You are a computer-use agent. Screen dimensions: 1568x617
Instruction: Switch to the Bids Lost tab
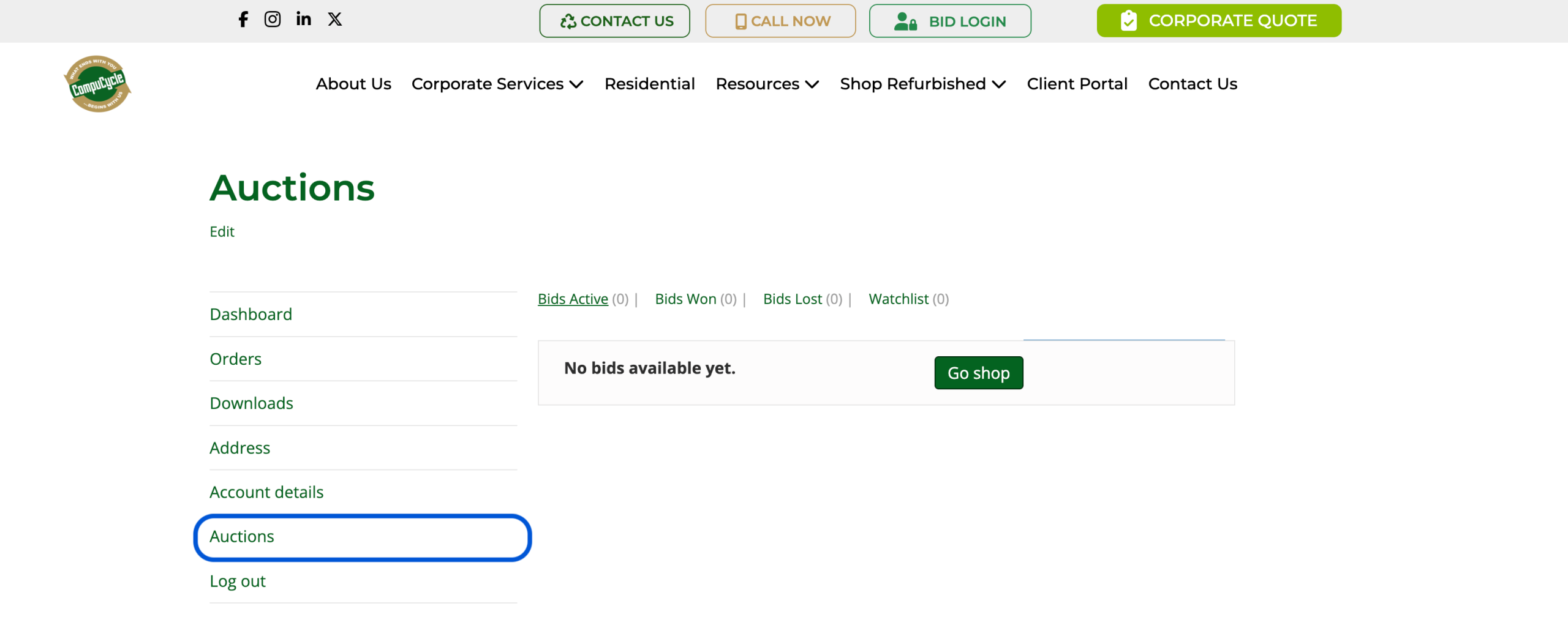[x=793, y=299]
